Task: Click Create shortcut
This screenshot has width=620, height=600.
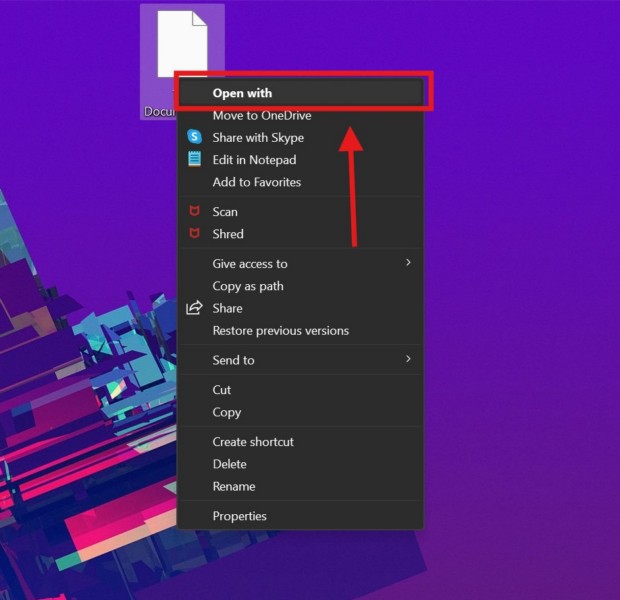Action: click(253, 442)
